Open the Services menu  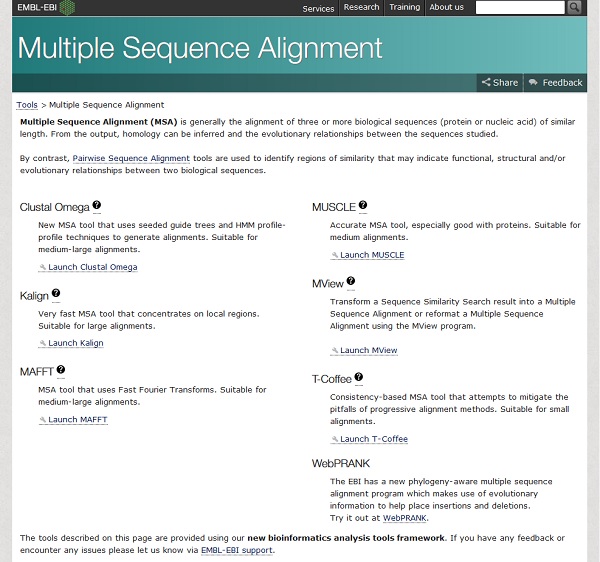pyautogui.click(x=318, y=8)
